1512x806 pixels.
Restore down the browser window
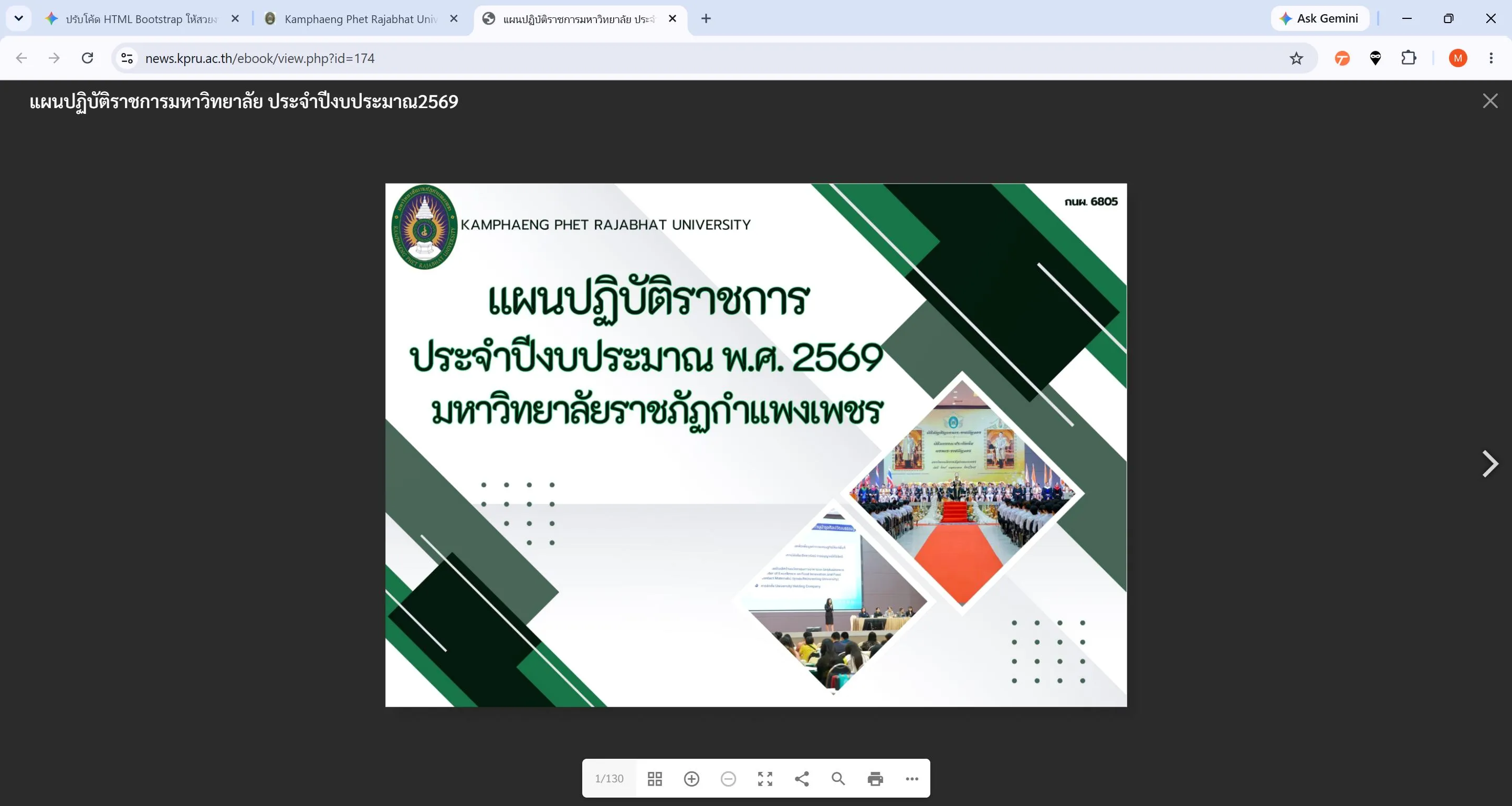tap(1448, 18)
